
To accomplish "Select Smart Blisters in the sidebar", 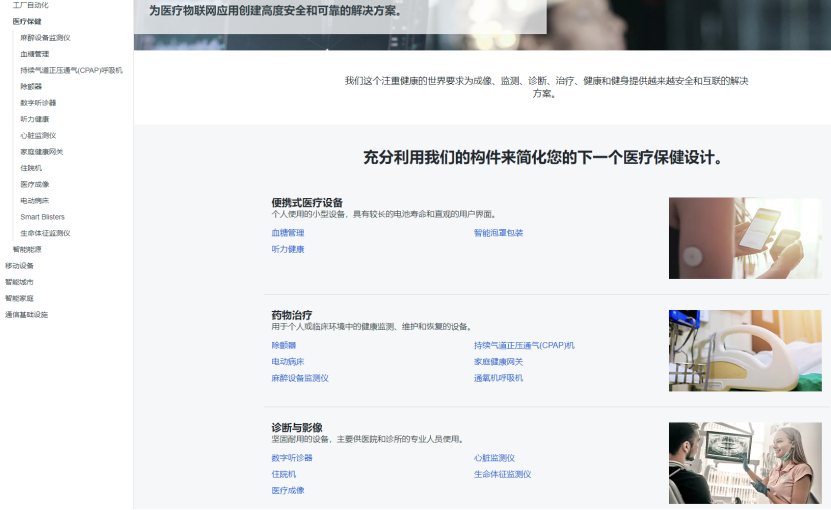I will point(42,217).
